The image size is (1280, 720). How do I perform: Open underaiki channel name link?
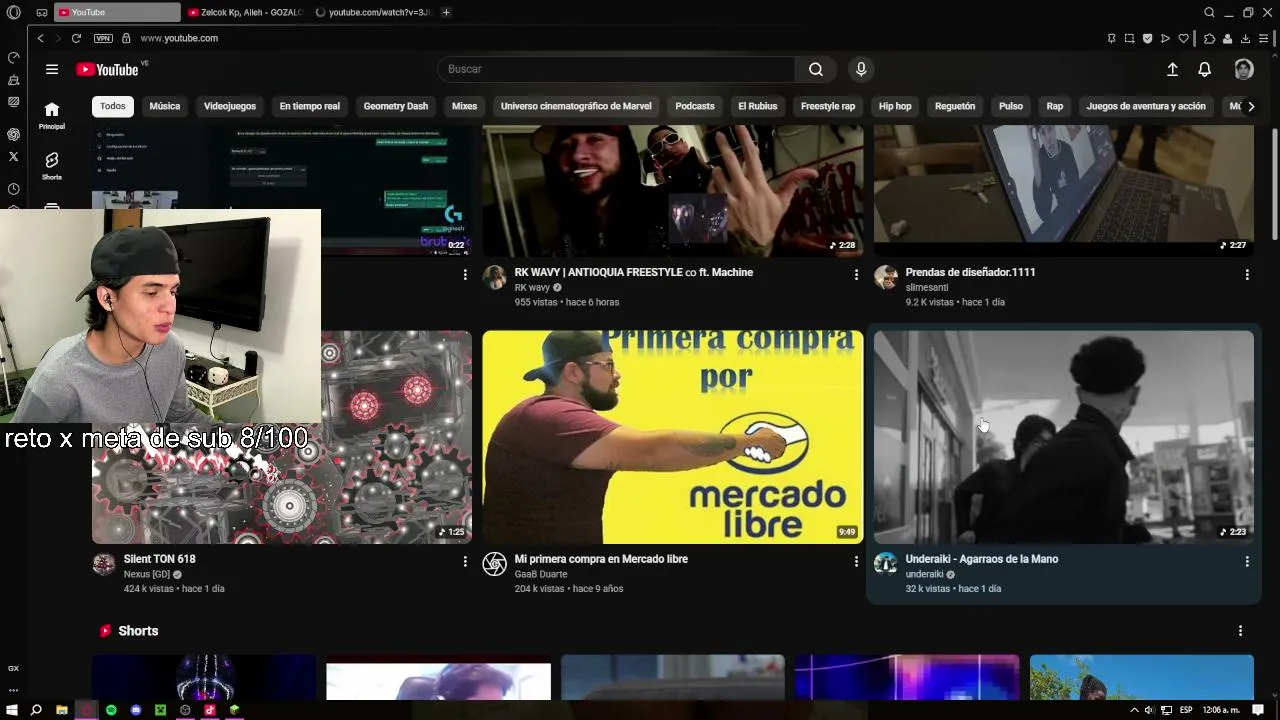pyautogui.click(x=925, y=575)
